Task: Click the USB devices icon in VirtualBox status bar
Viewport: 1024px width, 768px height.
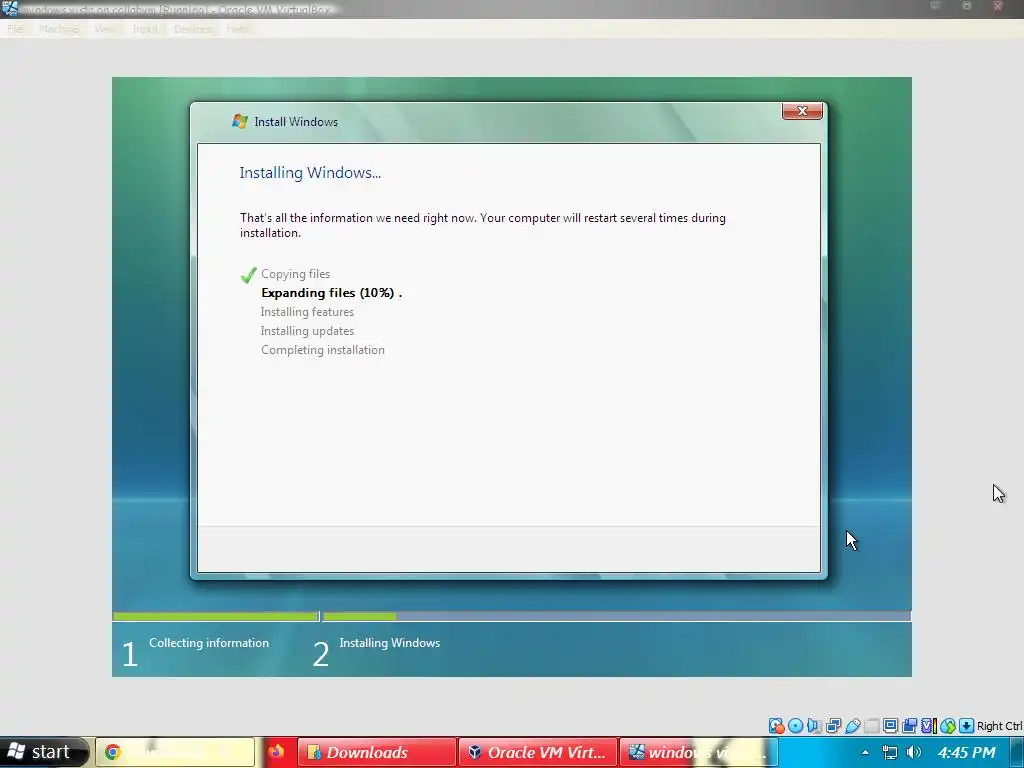Action: [852, 726]
